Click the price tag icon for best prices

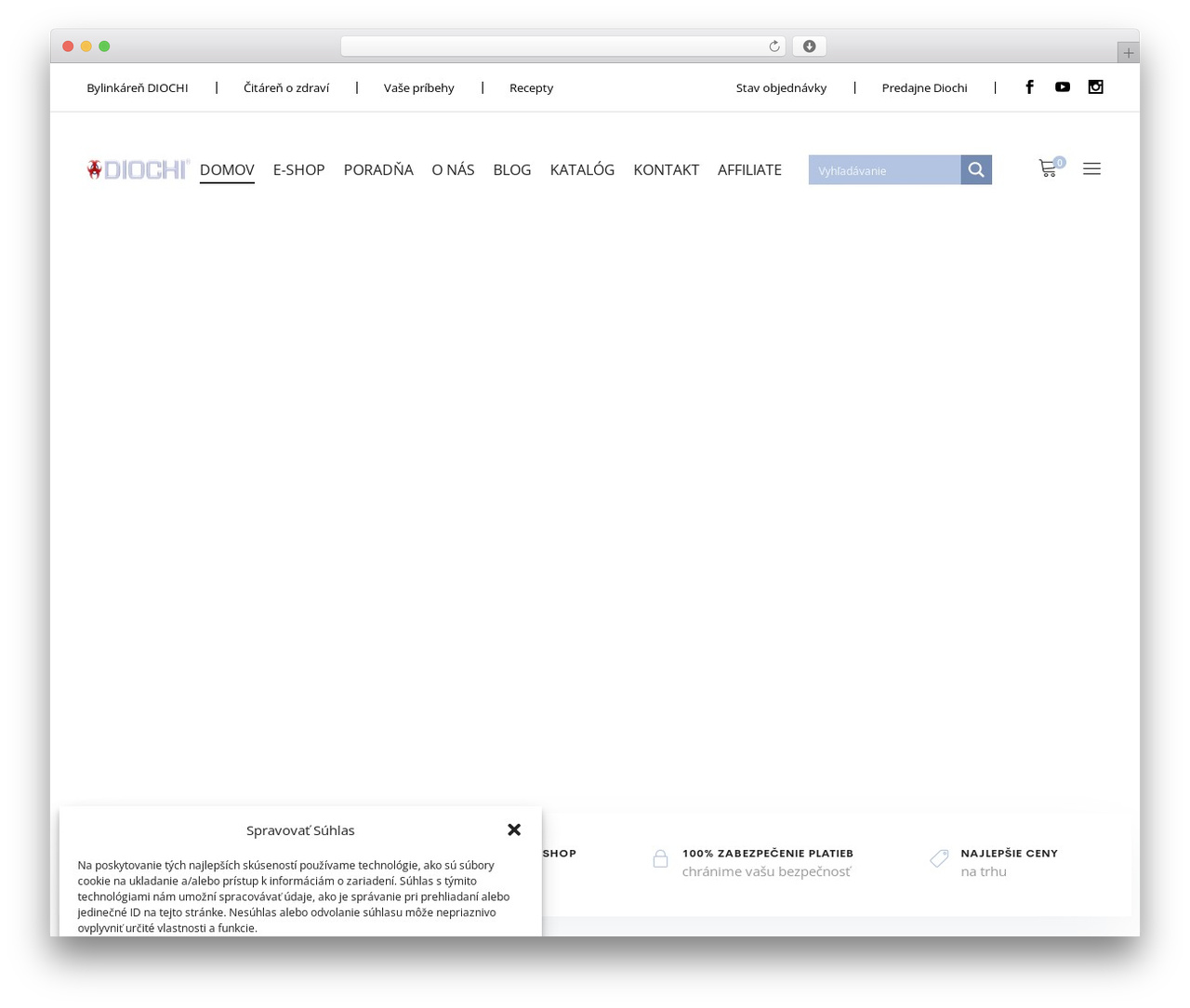pyautogui.click(x=939, y=859)
